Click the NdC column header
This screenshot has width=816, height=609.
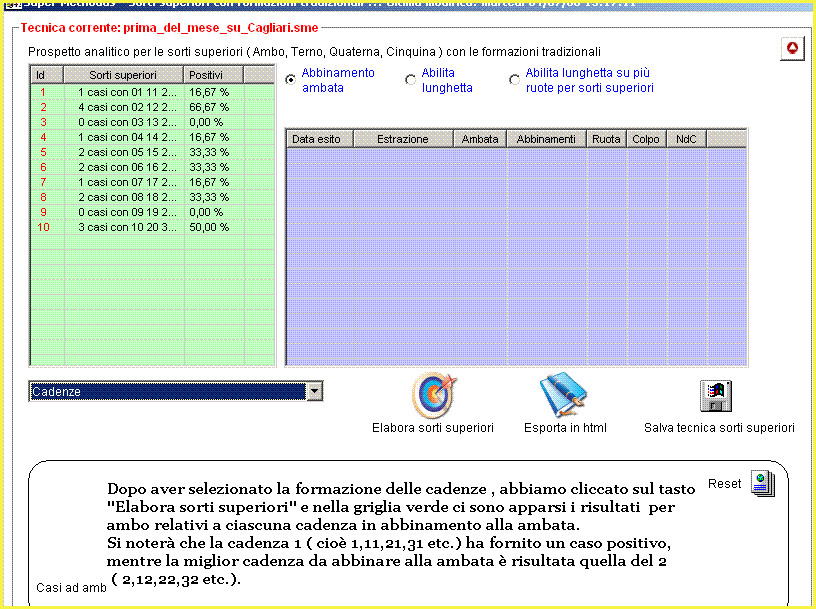686,139
